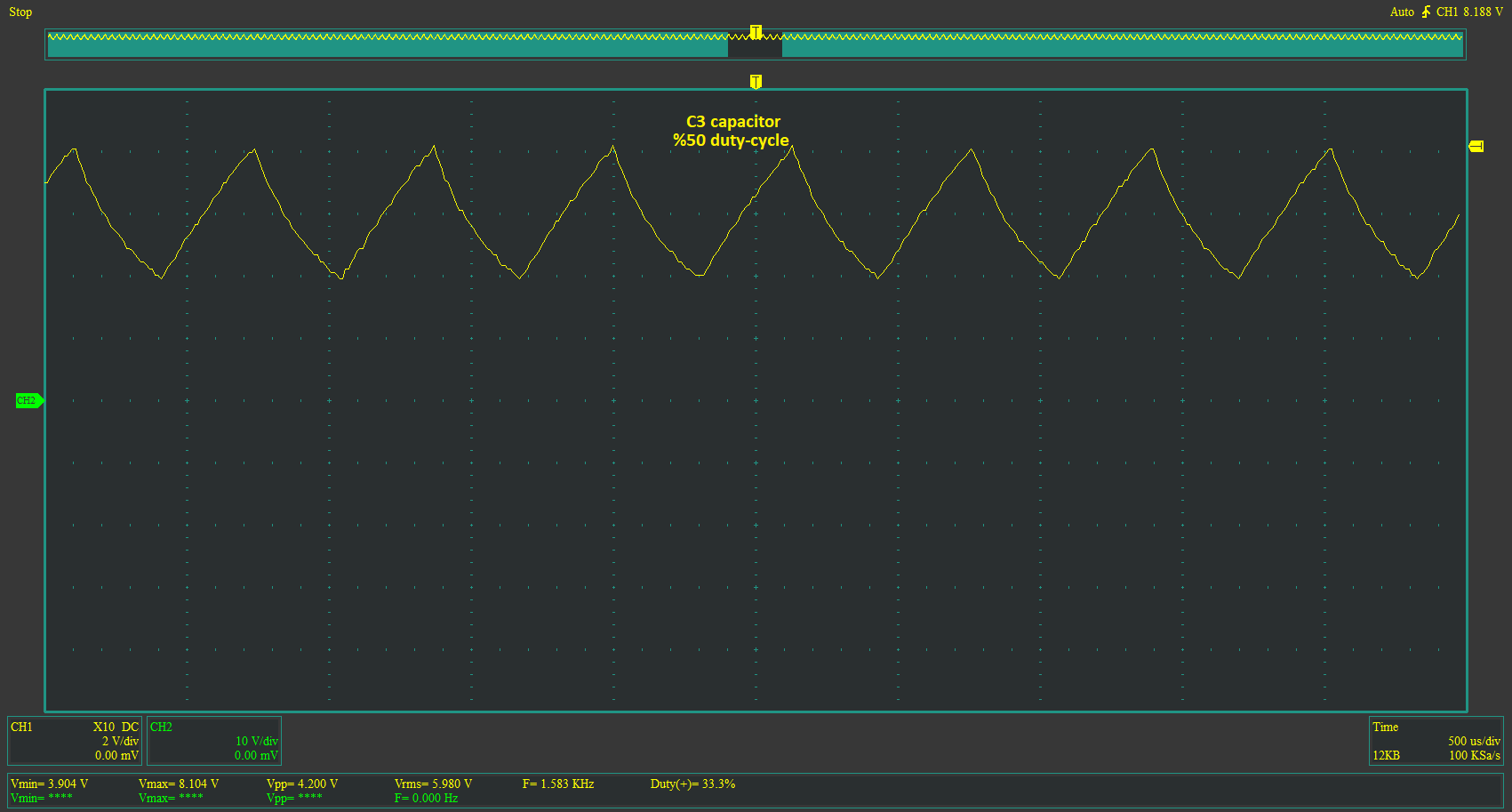Click the CH2 0.00 mV offset value

tap(256, 755)
